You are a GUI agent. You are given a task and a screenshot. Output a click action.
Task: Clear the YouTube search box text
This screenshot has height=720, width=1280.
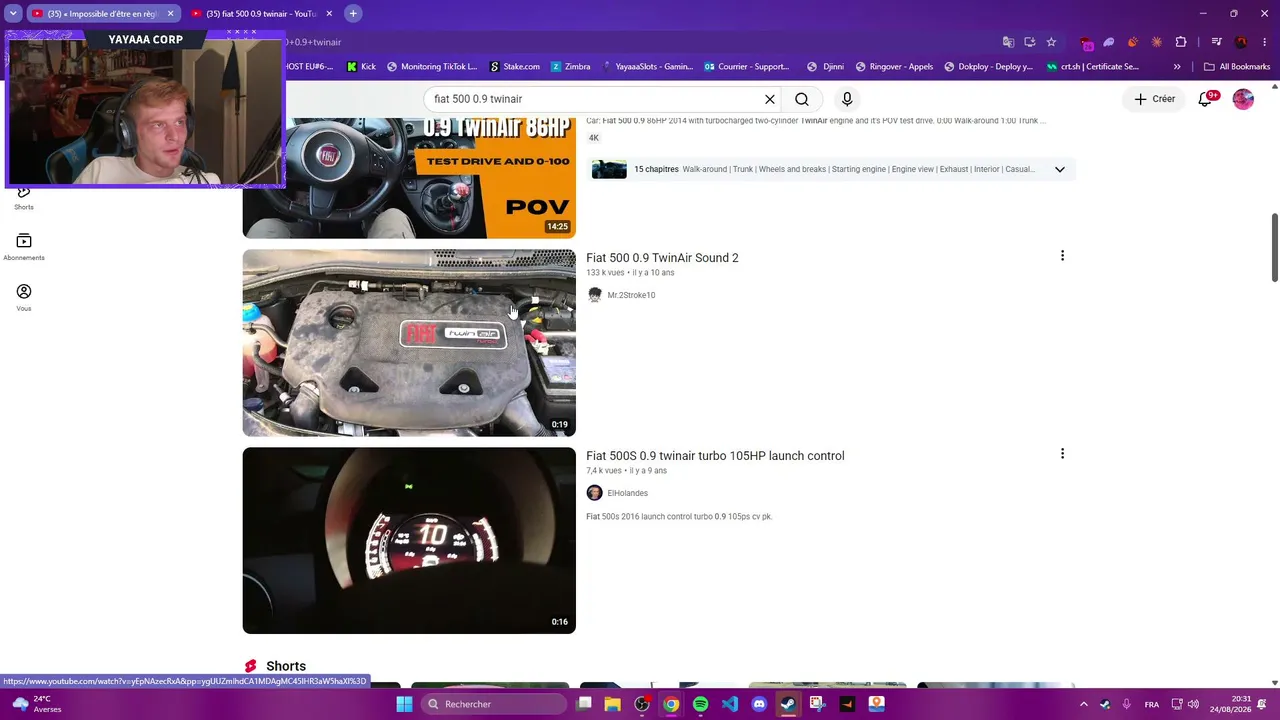770,99
